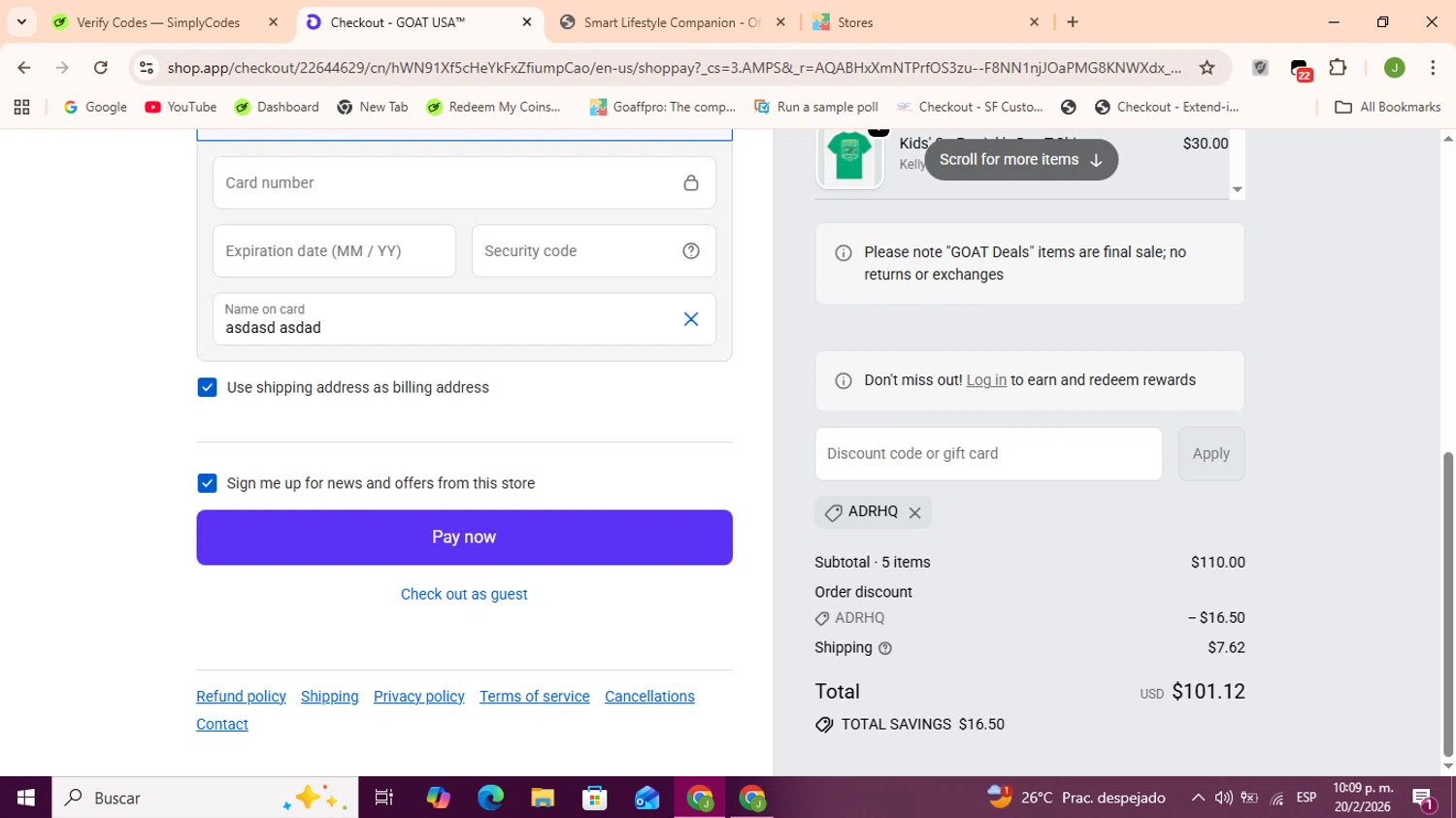Clear the Name on card field
The image size is (1456, 818).
click(x=691, y=319)
